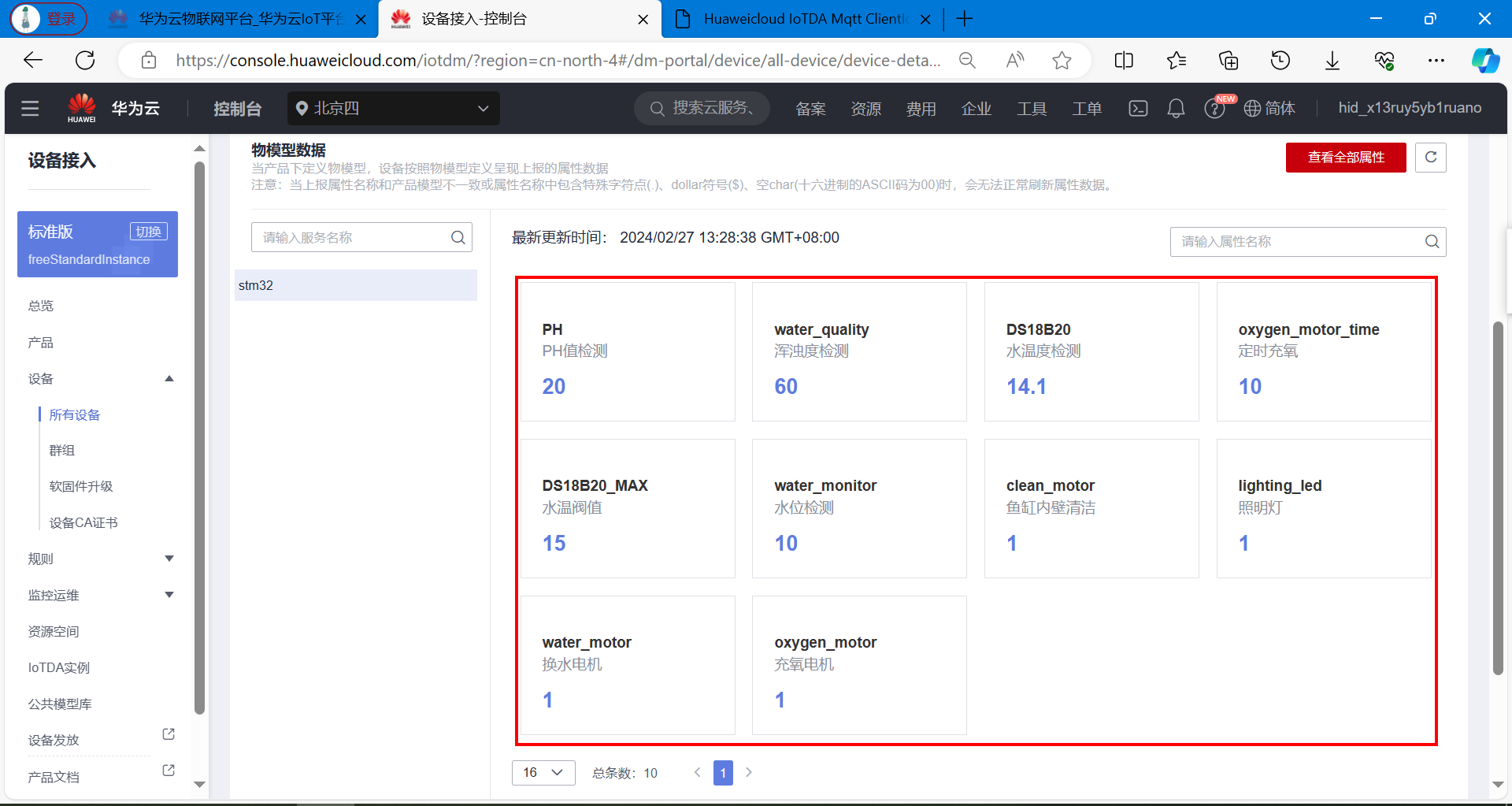Open browser essentials heart icon

tap(1384, 61)
